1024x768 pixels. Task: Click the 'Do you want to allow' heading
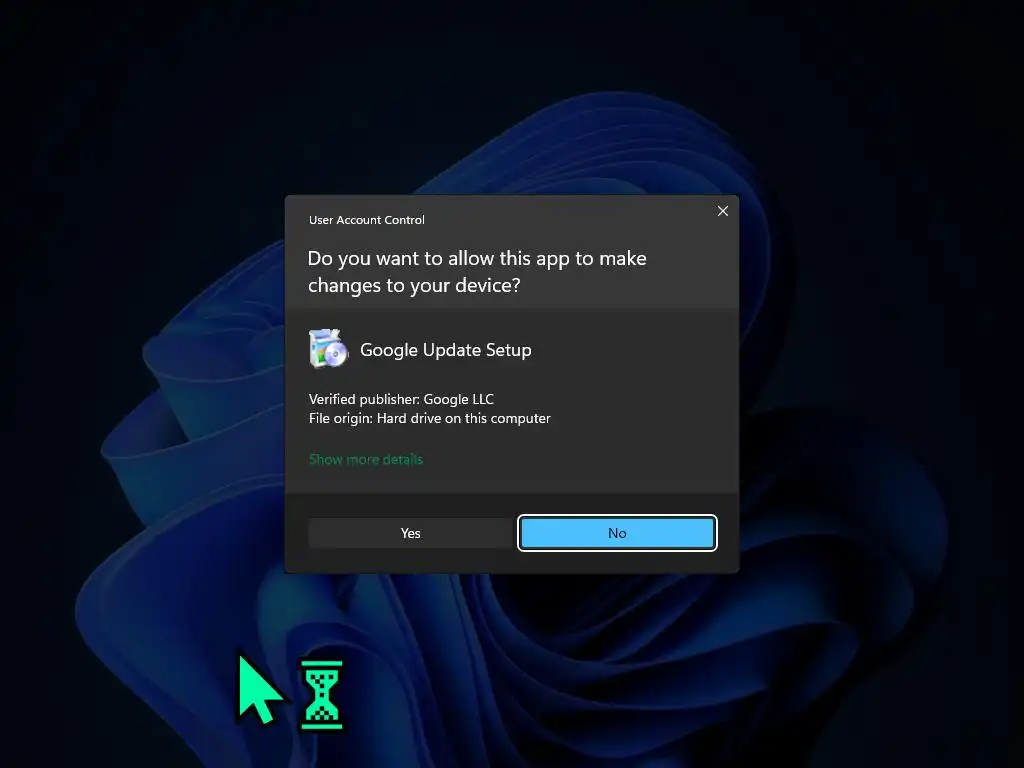(x=477, y=272)
